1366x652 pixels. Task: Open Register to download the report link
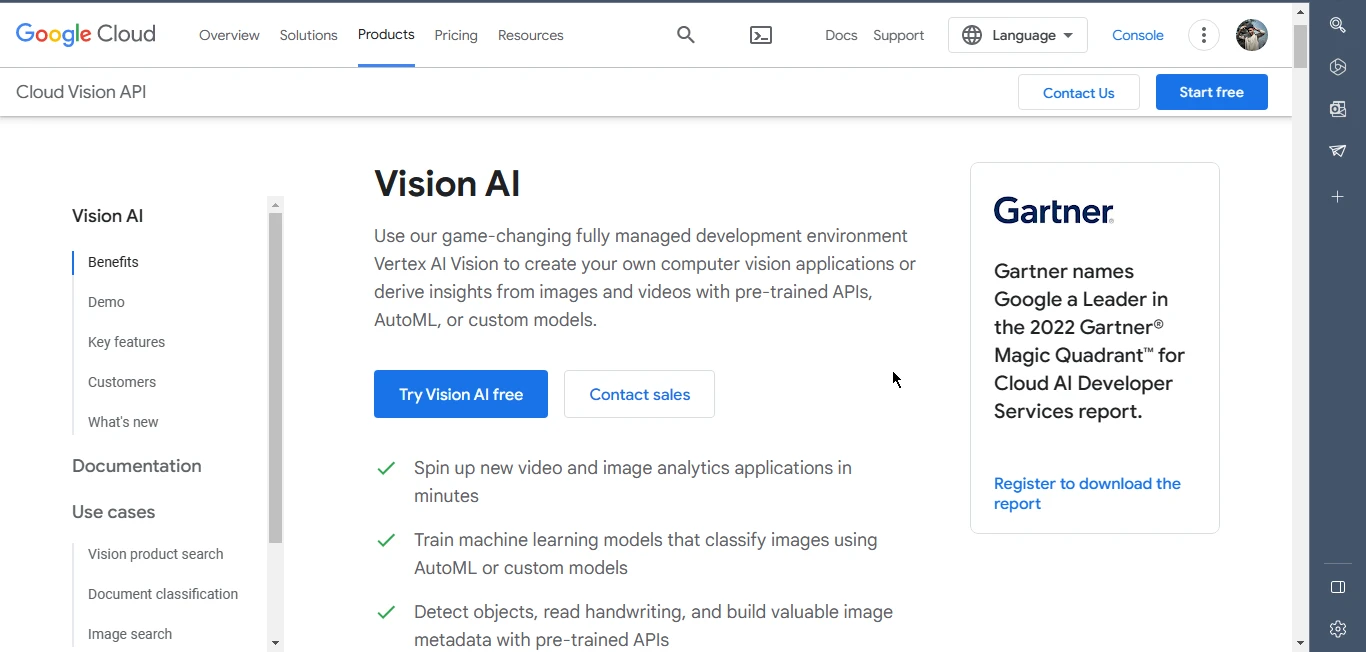click(x=1087, y=493)
